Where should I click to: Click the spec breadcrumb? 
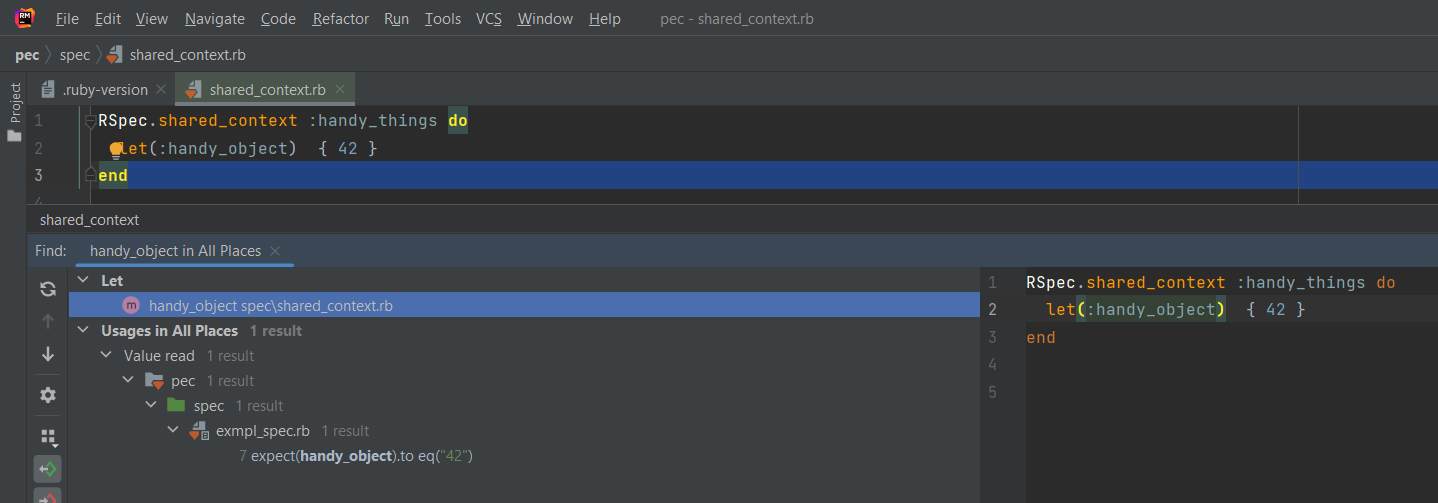[75, 55]
